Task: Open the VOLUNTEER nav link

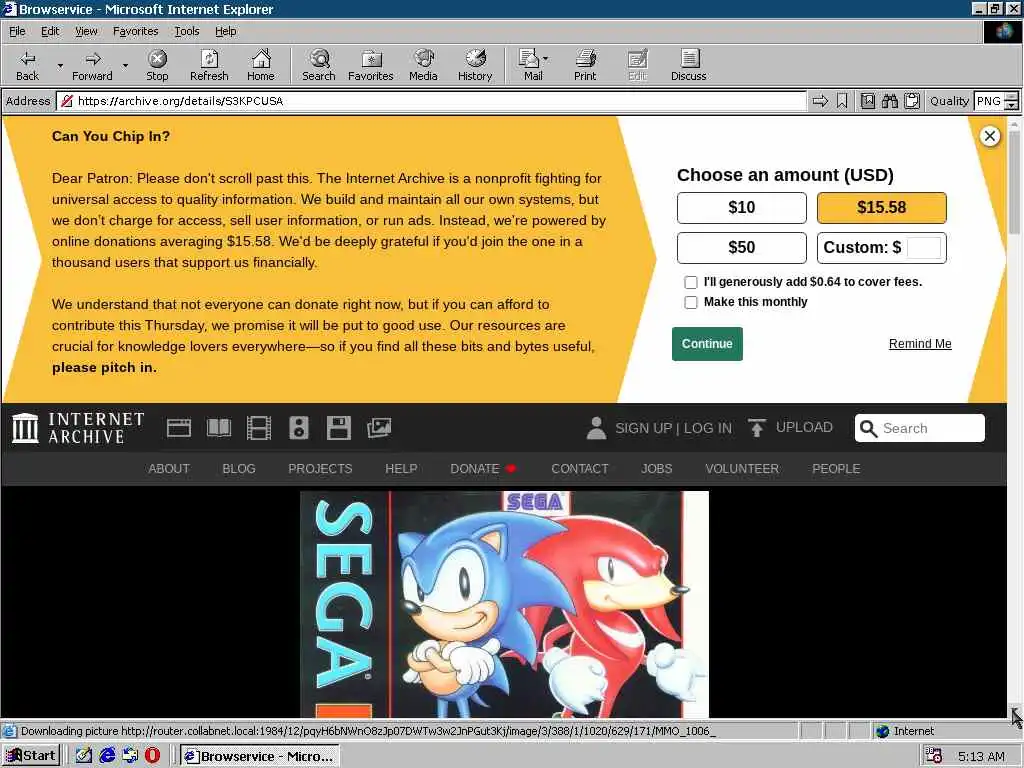Action: 742,469
